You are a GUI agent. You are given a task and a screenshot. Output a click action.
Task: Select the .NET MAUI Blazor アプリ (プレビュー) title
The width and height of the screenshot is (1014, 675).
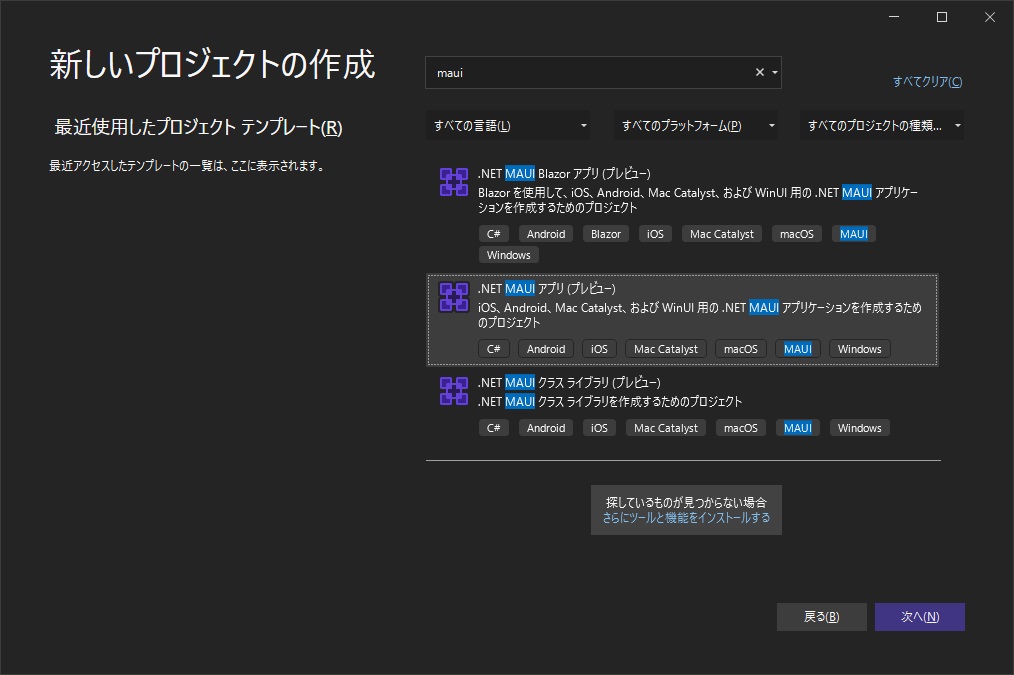click(x=564, y=174)
